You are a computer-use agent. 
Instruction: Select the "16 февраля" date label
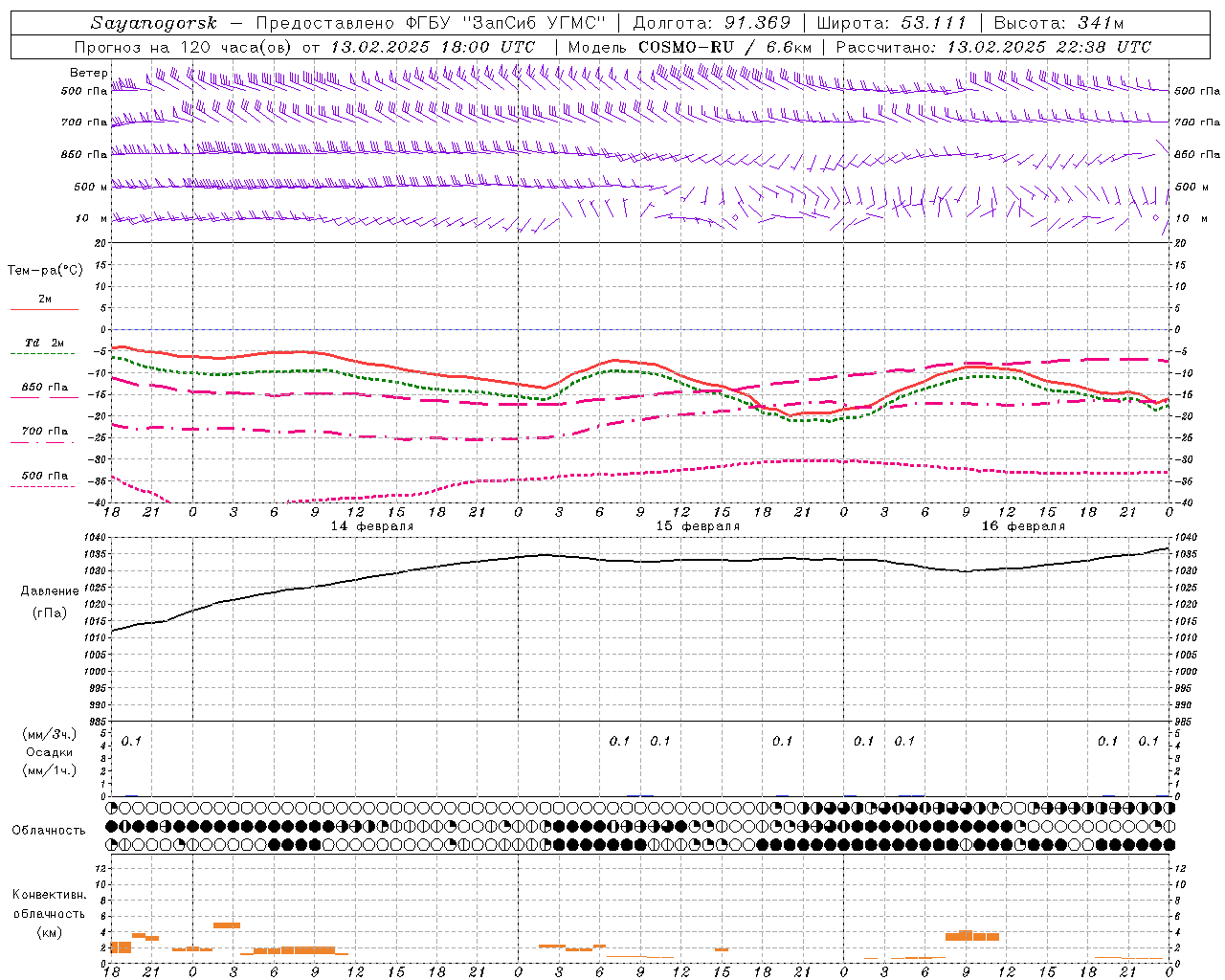coord(1023,526)
